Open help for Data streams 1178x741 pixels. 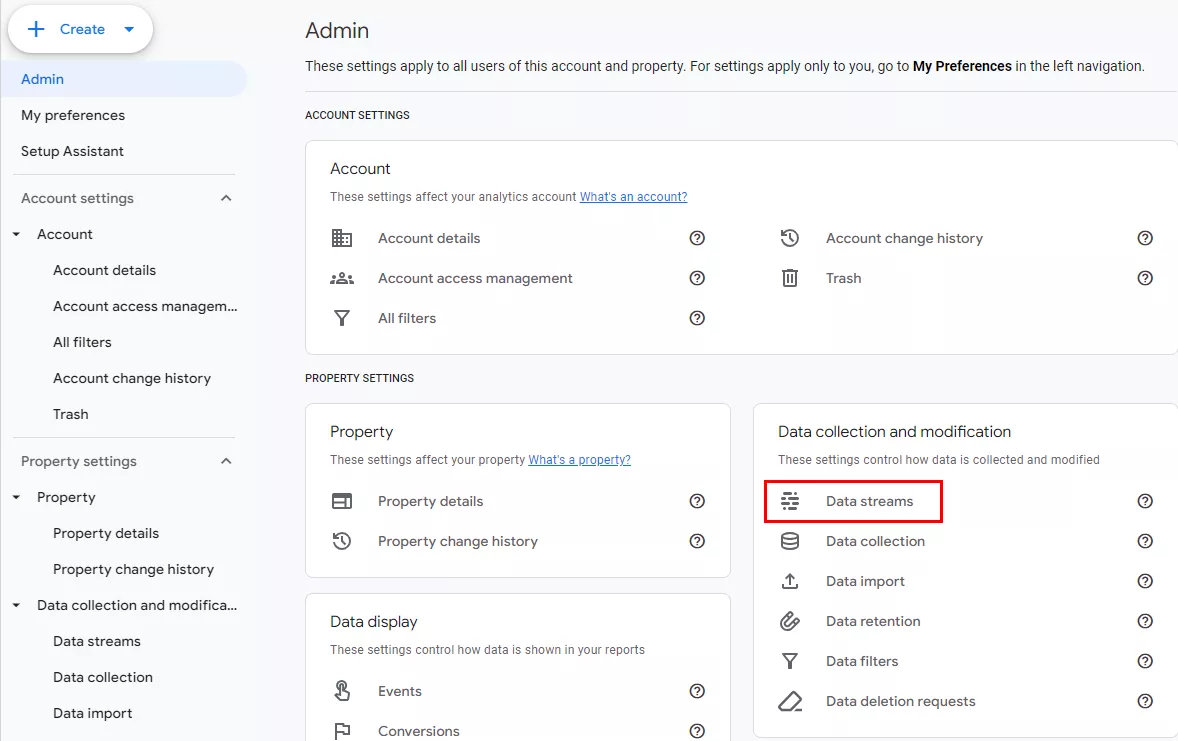click(1145, 501)
